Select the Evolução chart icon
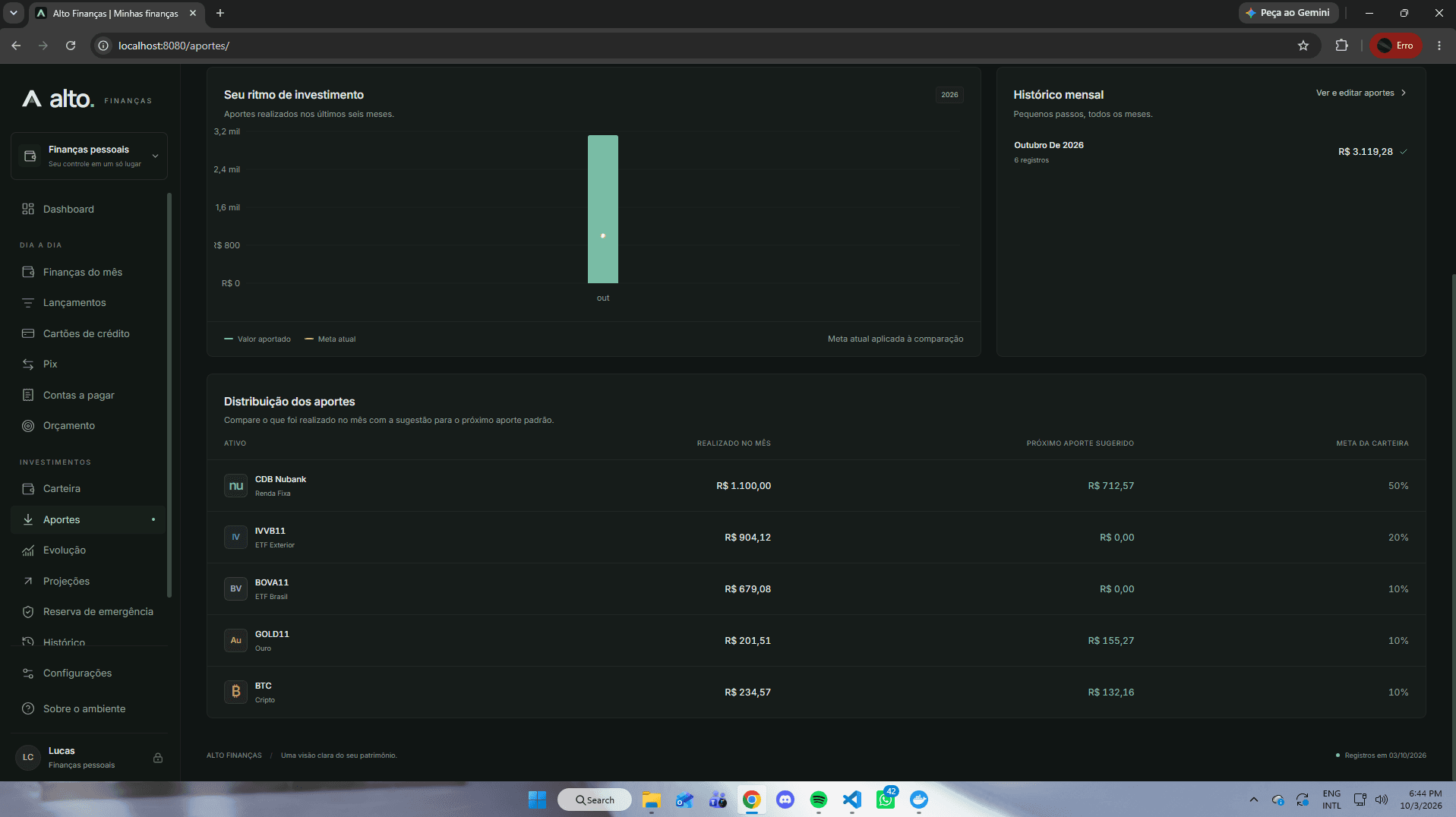Image resolution: width=1456 pixels, height=817 pixels. (x=28, y=550)
